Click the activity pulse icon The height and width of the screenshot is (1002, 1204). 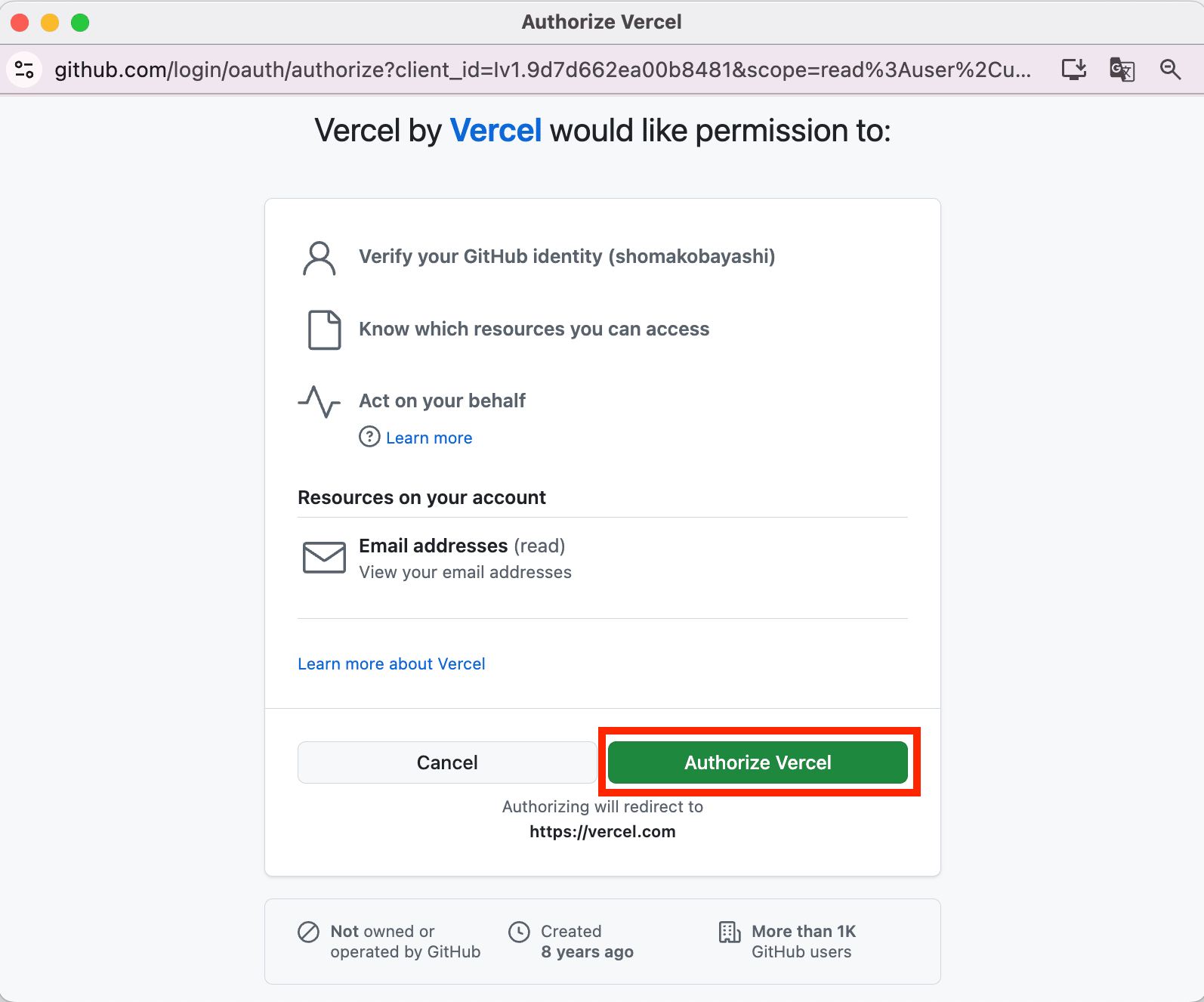point(320,401)
